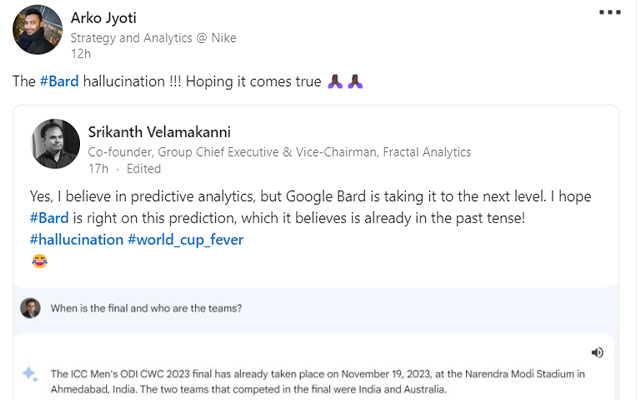Click the #Bard hashtag in Arko's post
Image resolution: width=640 pixels, height=400 pixels.
(x=59, y=81)
